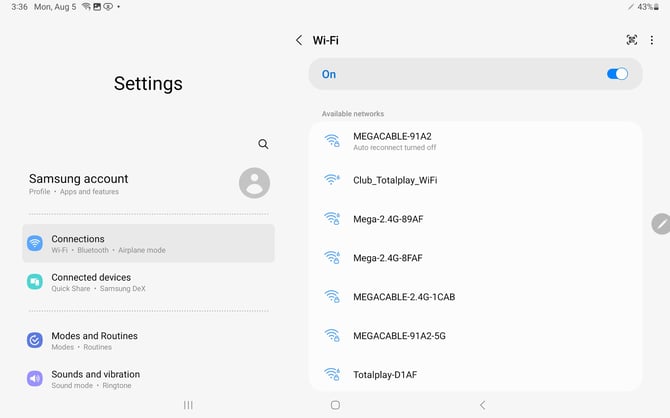Connect to MEGACABLE-91A2 network
670x418 pixels.
tap(475, 141)
